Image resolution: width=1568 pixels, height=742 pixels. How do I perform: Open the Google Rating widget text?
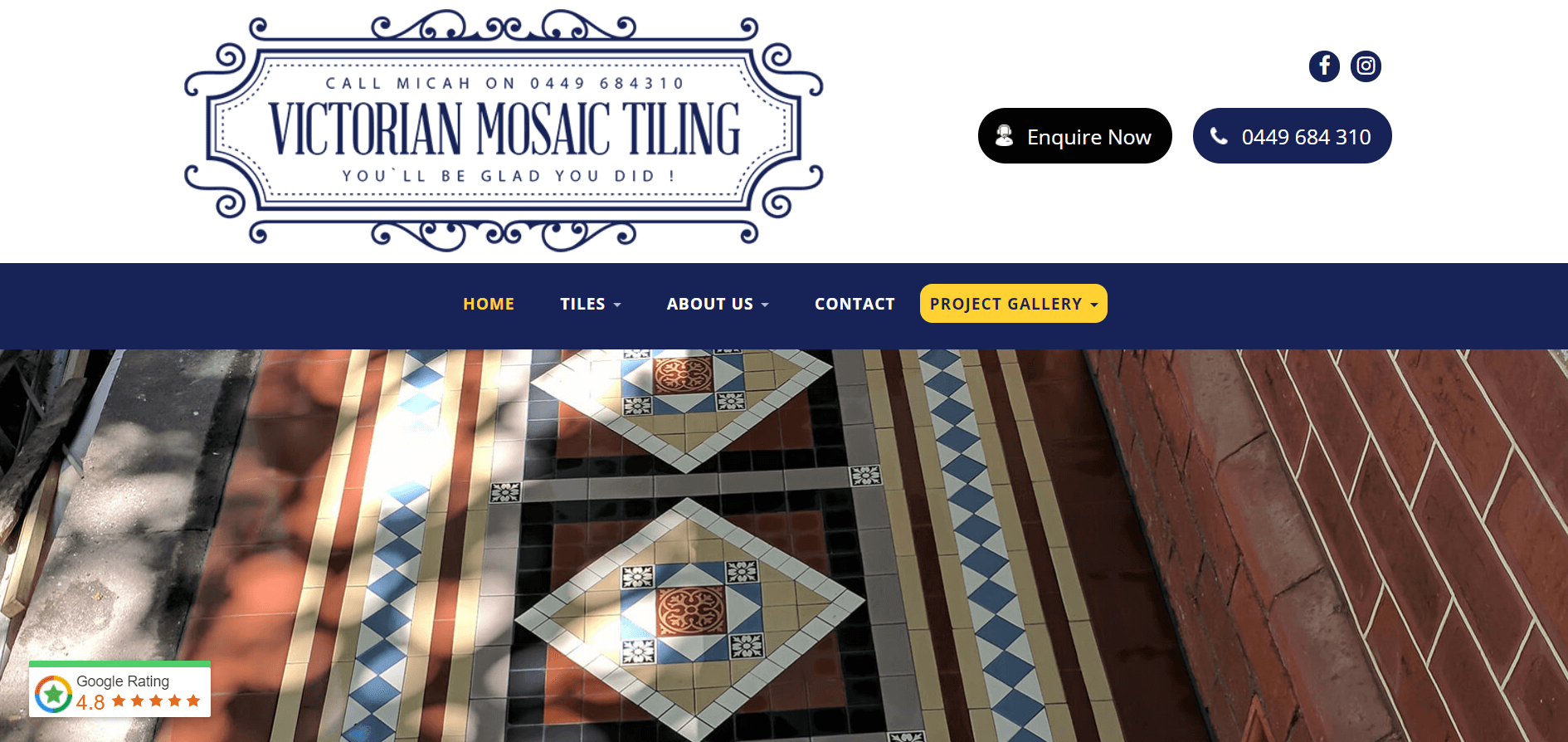123,681
